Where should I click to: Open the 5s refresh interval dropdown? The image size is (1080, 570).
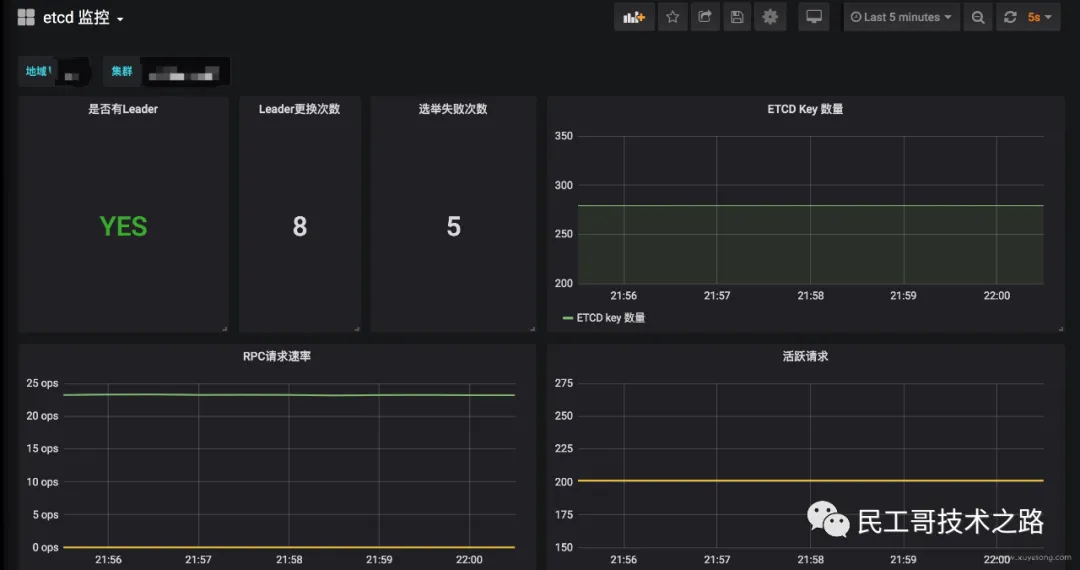1040,17
